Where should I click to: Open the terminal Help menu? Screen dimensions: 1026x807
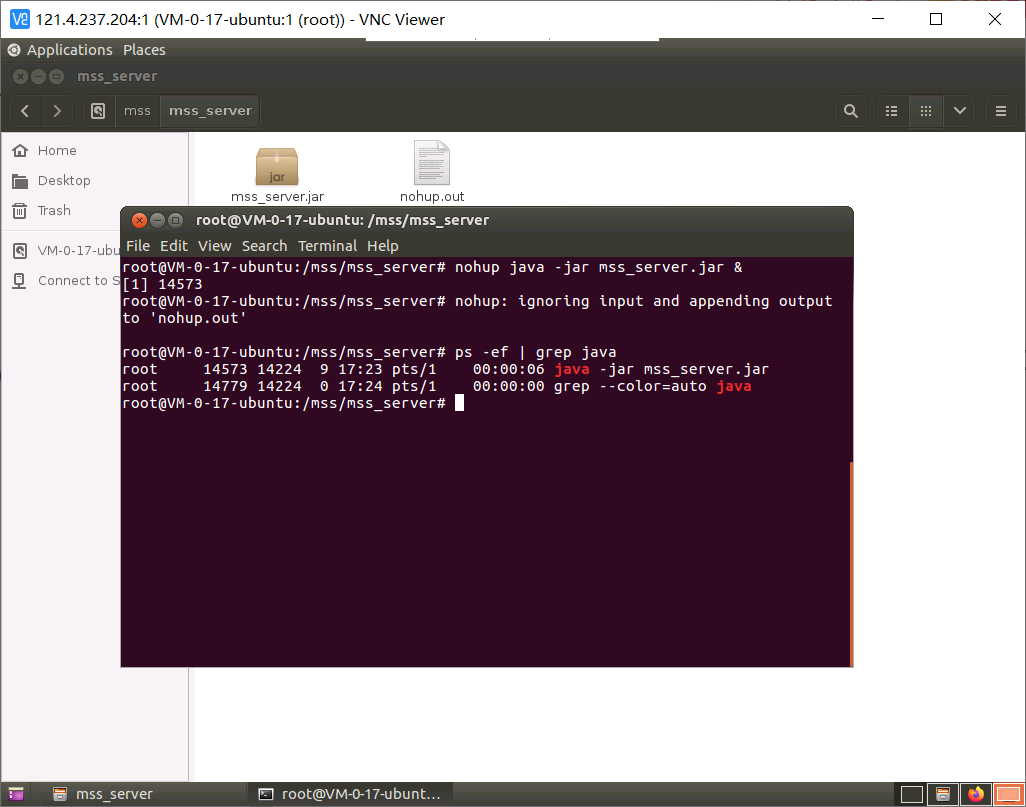pos(383,246)
